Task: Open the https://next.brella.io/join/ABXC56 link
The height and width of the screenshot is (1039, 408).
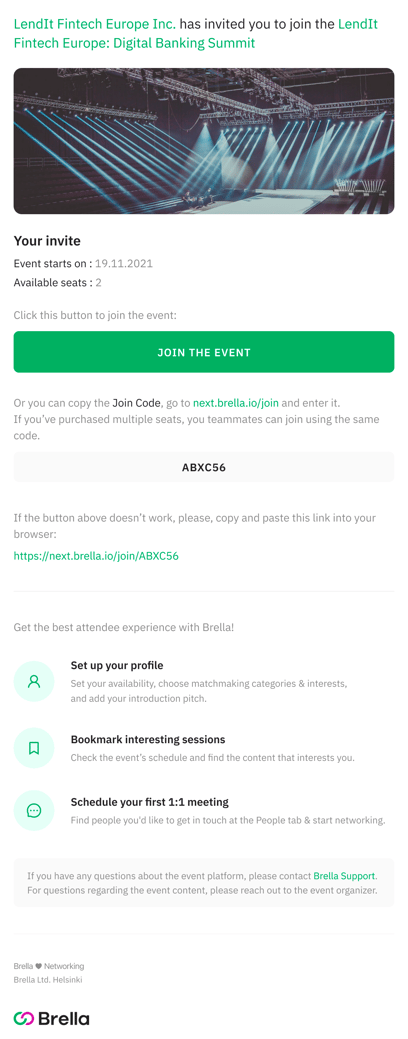Action: pyautogui.click(x=96, y=556)
